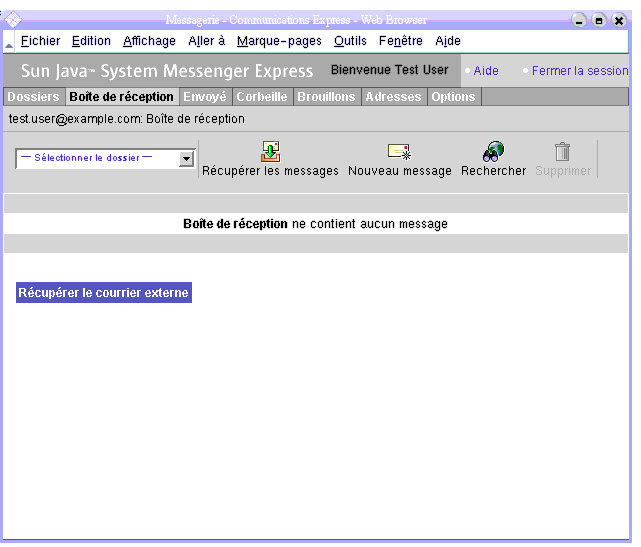641x547 pixels.
Task: Open the Corbeille tab
Action: [x=262, y=97]
